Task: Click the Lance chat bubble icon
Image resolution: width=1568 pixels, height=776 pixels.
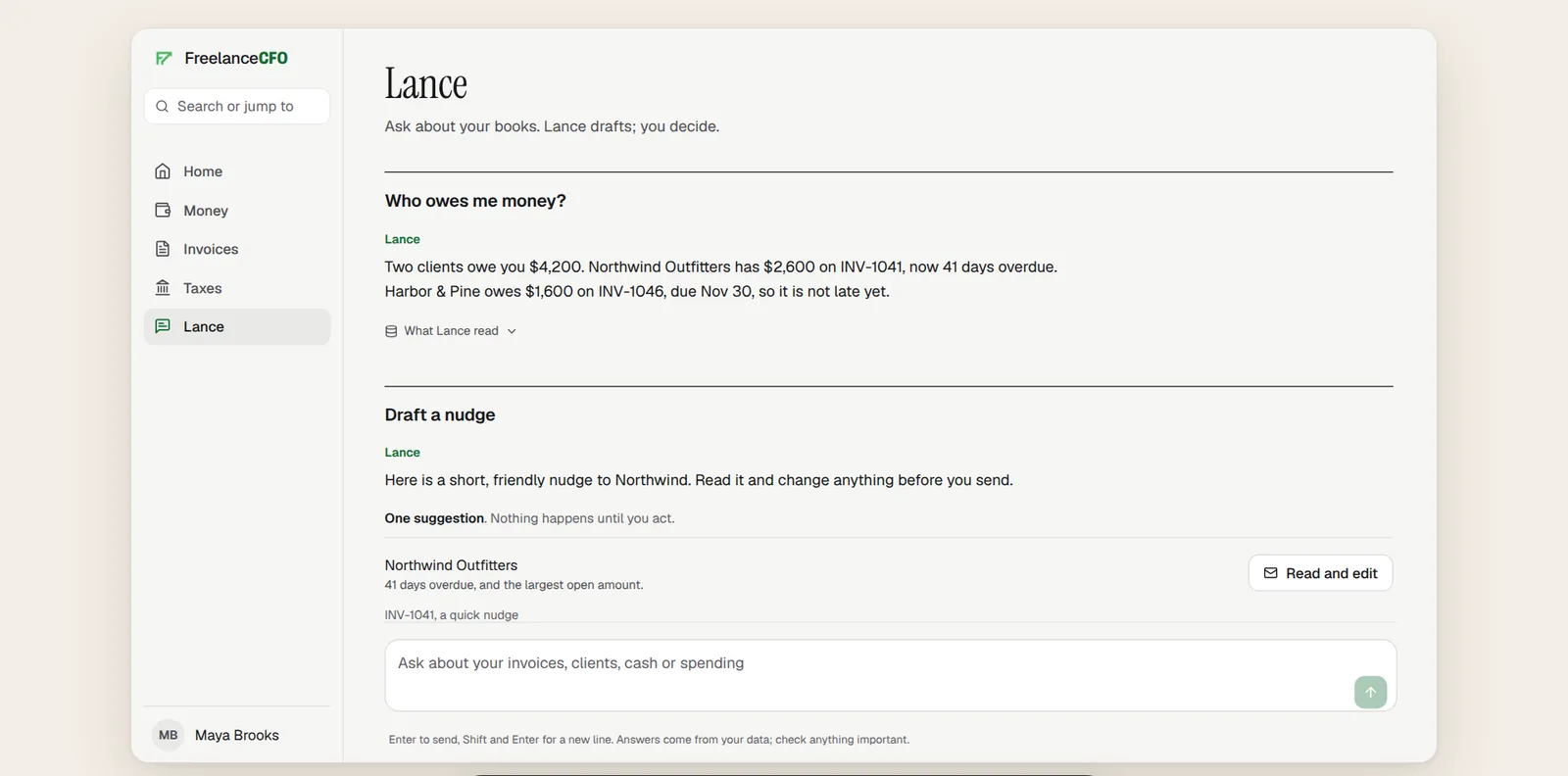Action: pos(163,326)
